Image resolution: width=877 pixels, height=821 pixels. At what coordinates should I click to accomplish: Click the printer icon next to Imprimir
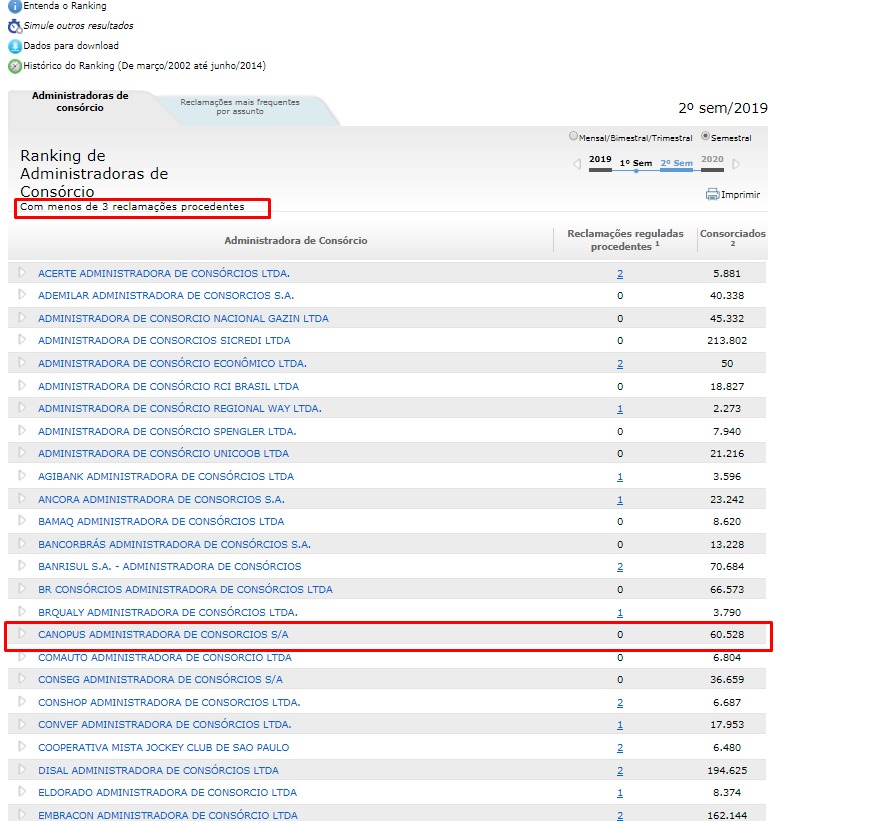[x=712, y=194]
